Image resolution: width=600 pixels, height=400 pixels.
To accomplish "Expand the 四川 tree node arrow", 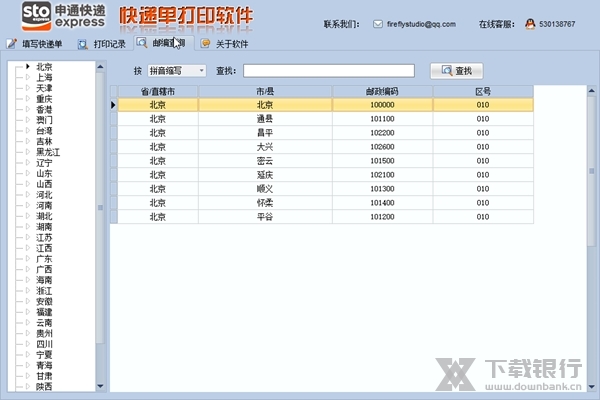I will tap(28, 344).
